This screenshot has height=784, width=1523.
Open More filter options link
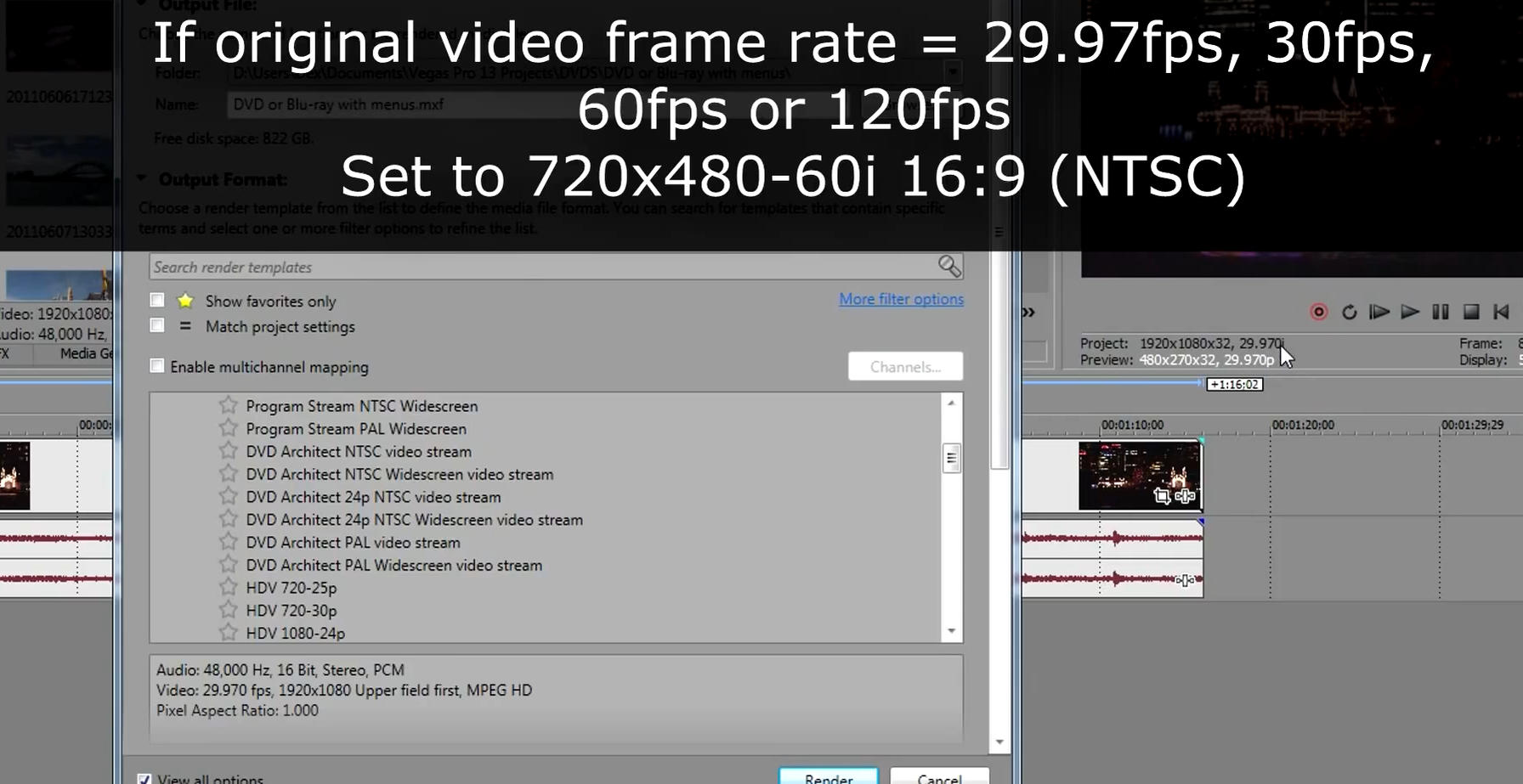pyautogui.click(x=902, y=299)
